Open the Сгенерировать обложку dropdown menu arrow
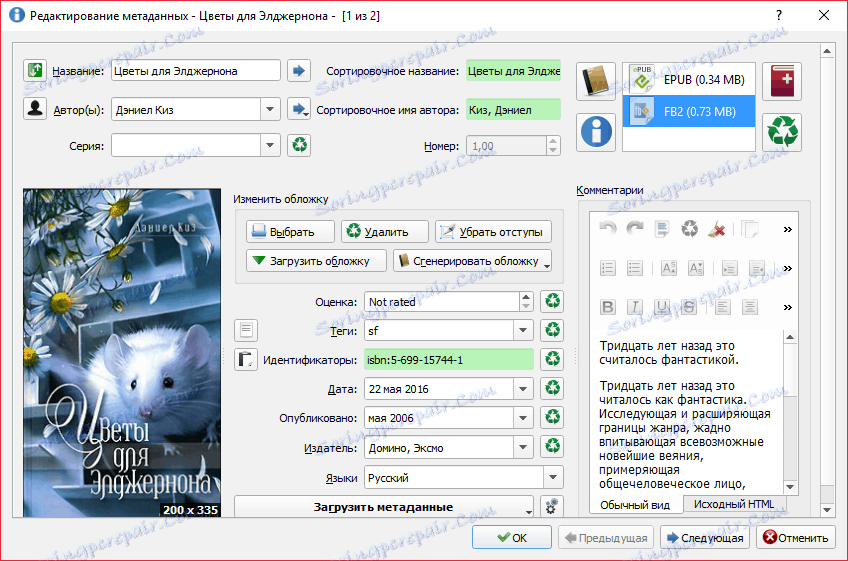 pyautogui.click(x=547, y=265)
